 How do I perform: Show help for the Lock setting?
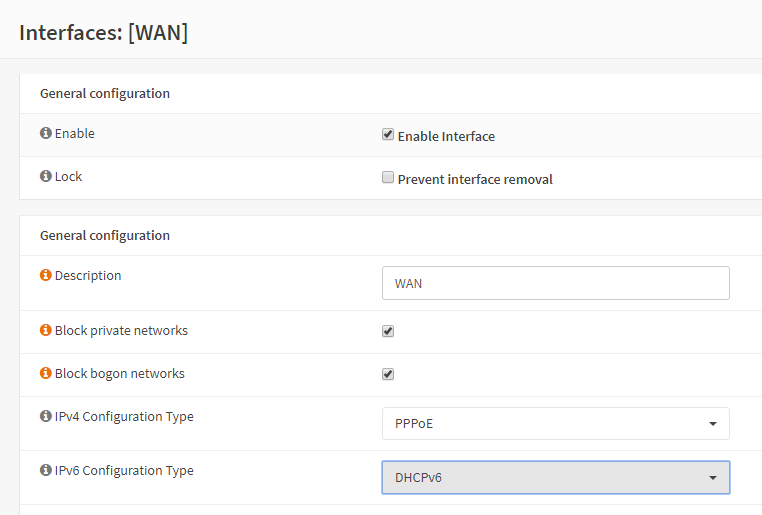pos(45,176)
